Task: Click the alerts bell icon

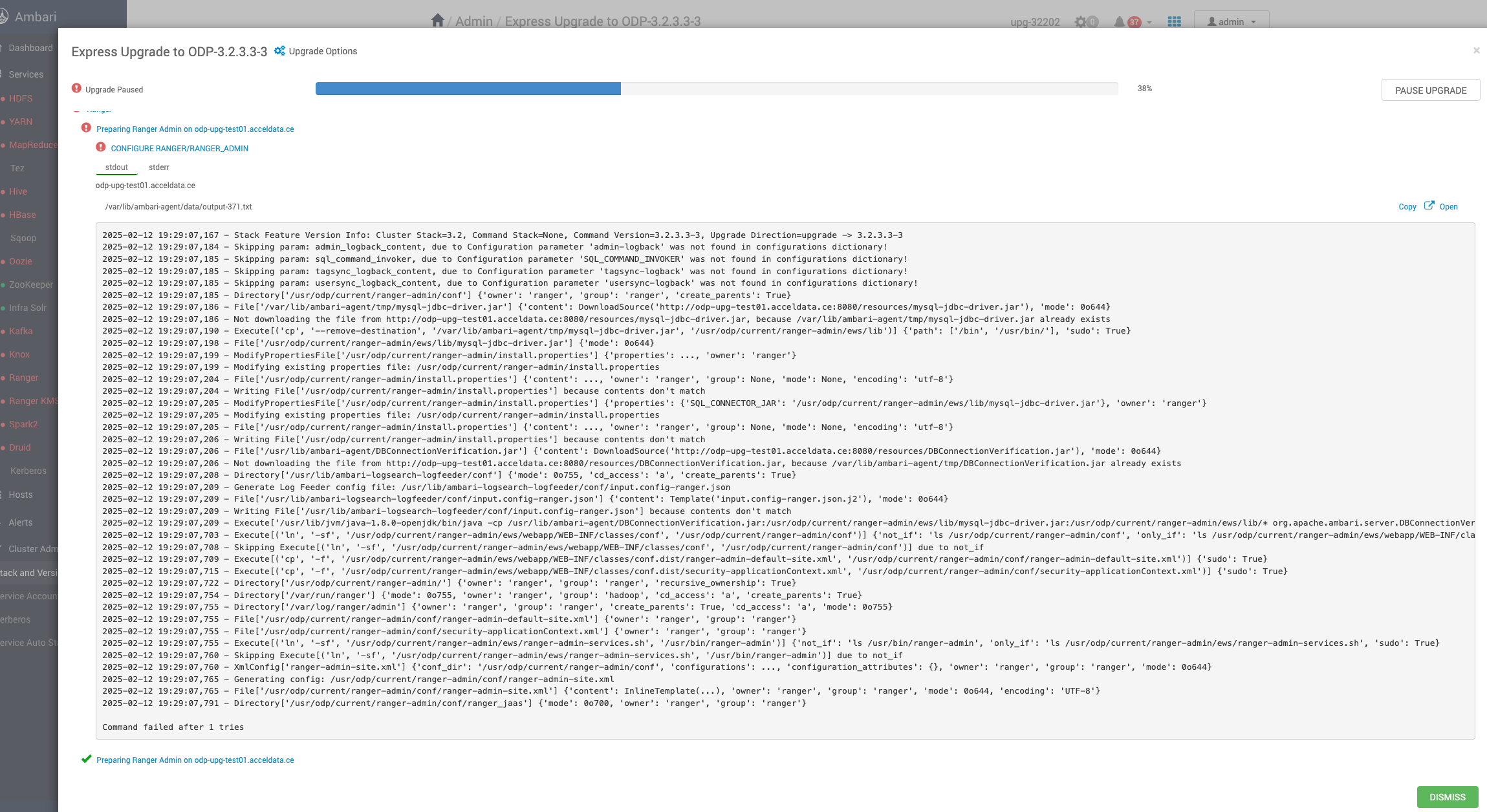Action: 1119,22
